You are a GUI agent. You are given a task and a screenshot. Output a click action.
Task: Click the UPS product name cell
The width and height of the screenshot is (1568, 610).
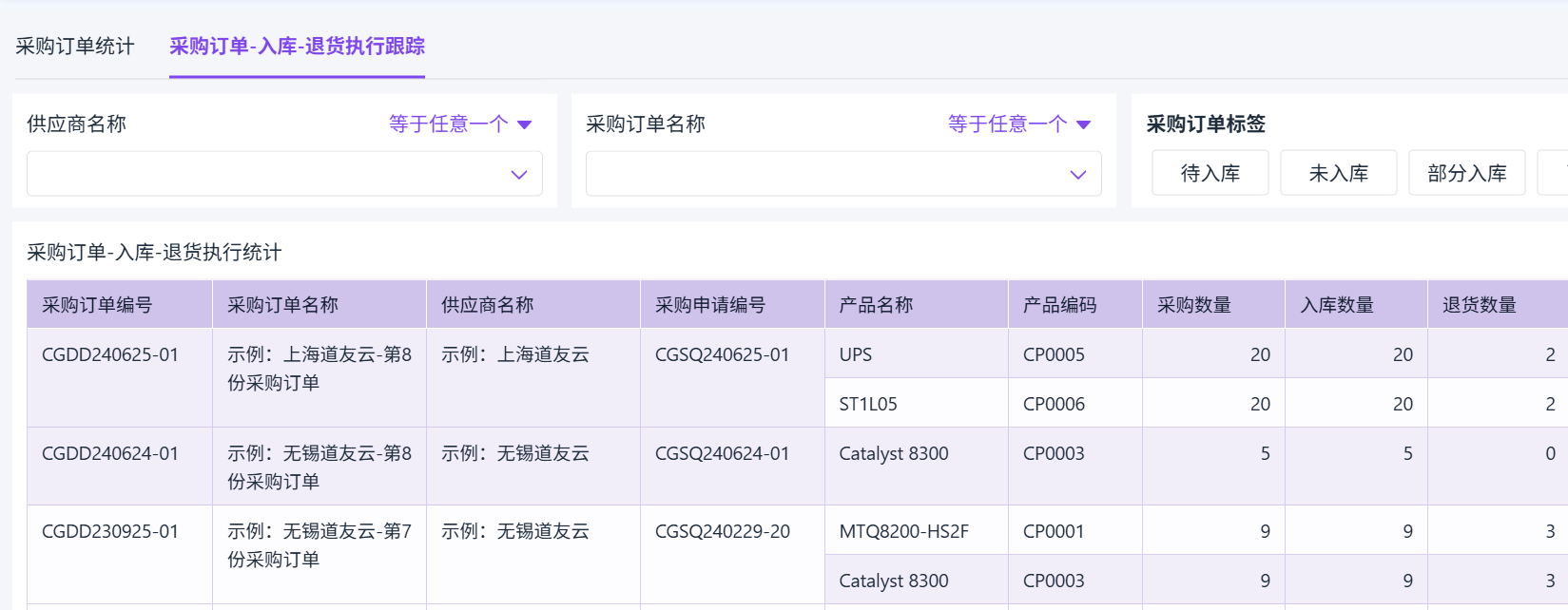pos(856,354)
